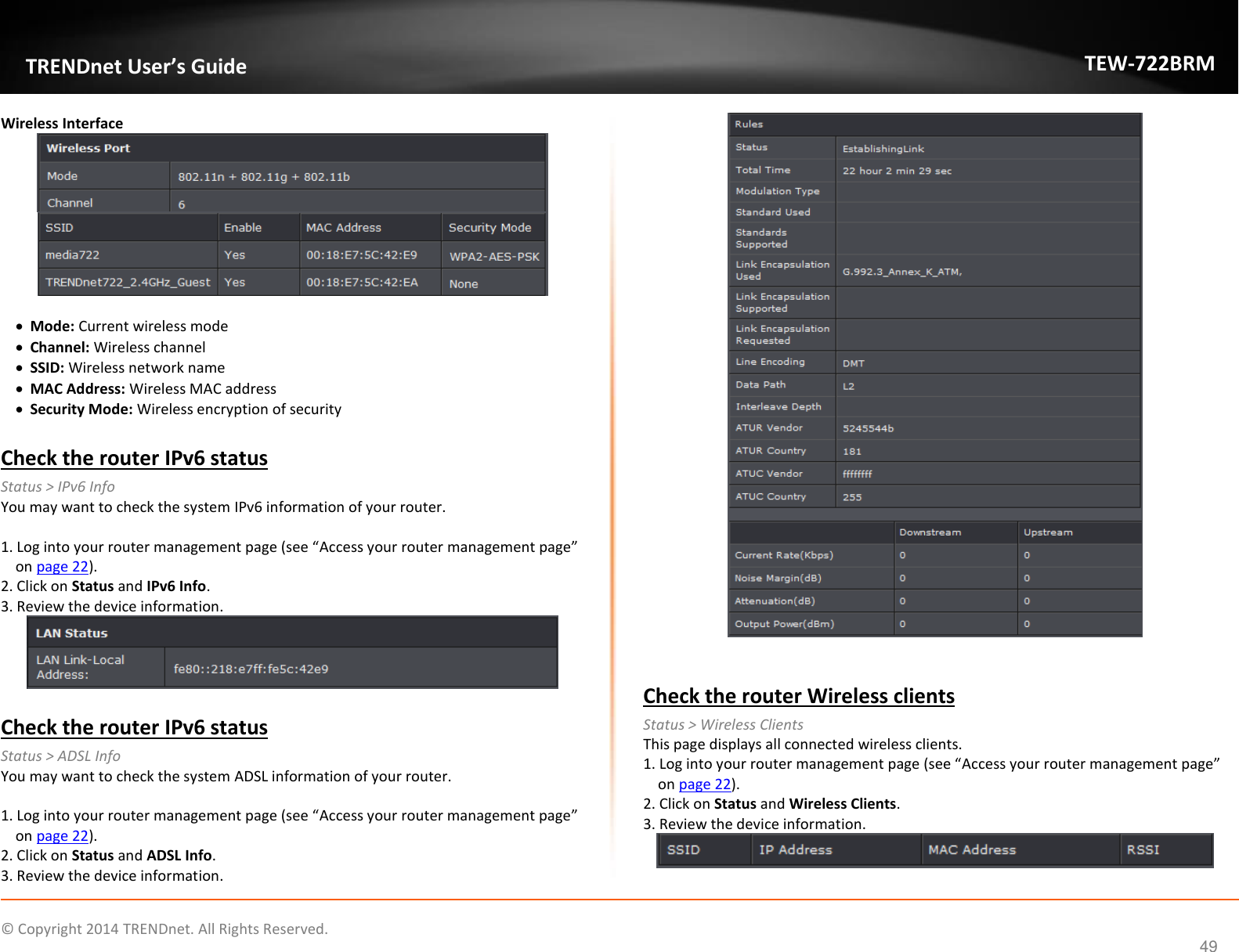Image resolution: width=1239 pixels, height=952 pixels.
Task: Click the ATUC Country value 255
Action: click(851, 497)
